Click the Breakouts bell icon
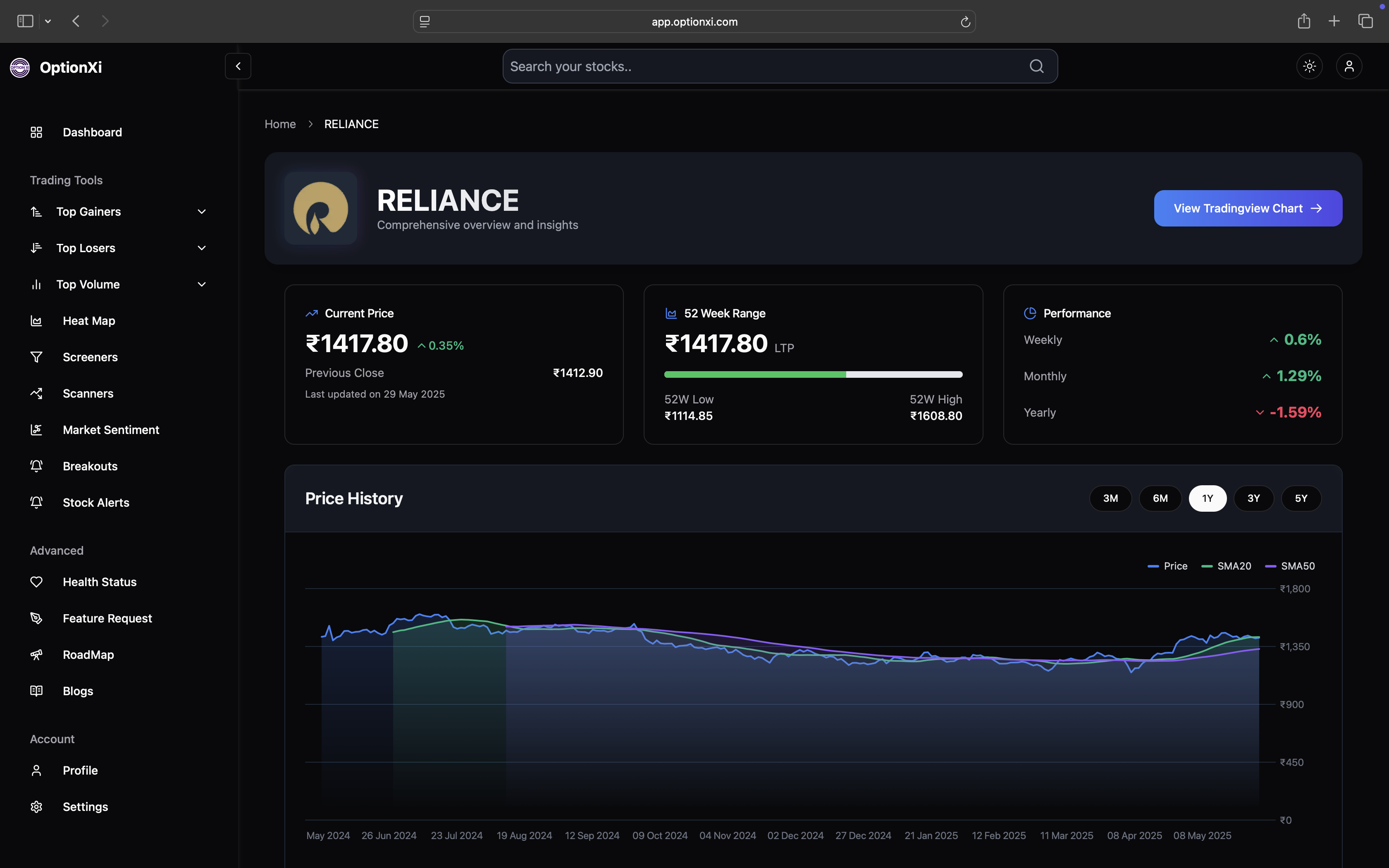Viewport: 1389px width, 868px height. click(36, 466)
